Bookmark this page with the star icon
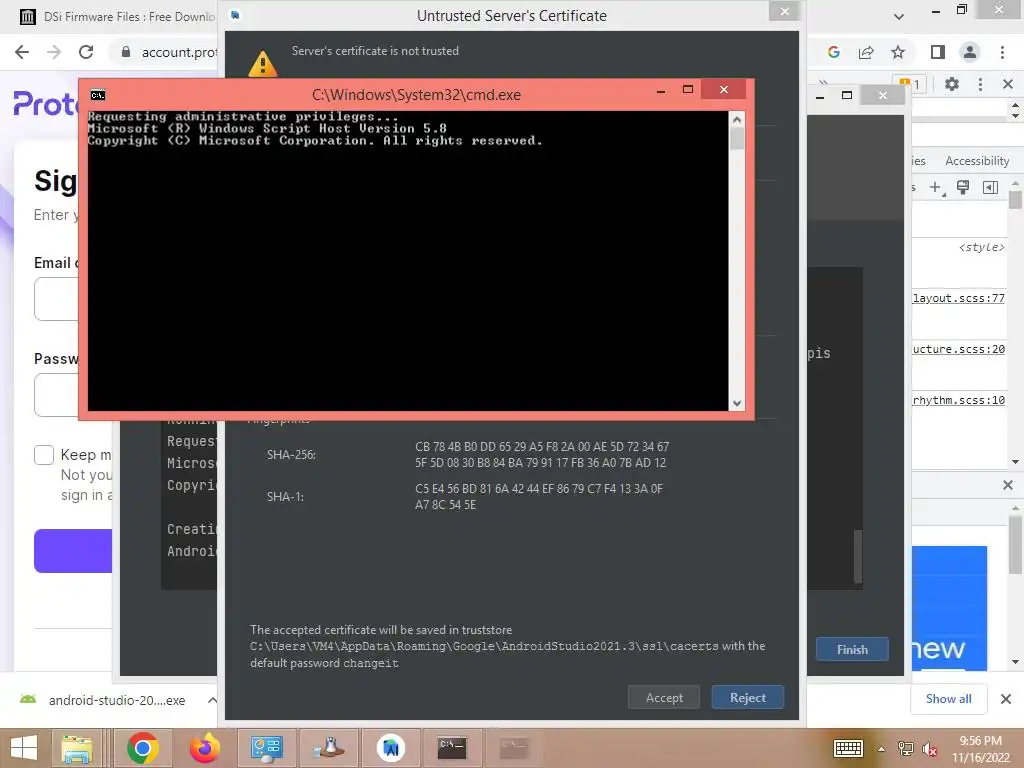 (898, 52)
